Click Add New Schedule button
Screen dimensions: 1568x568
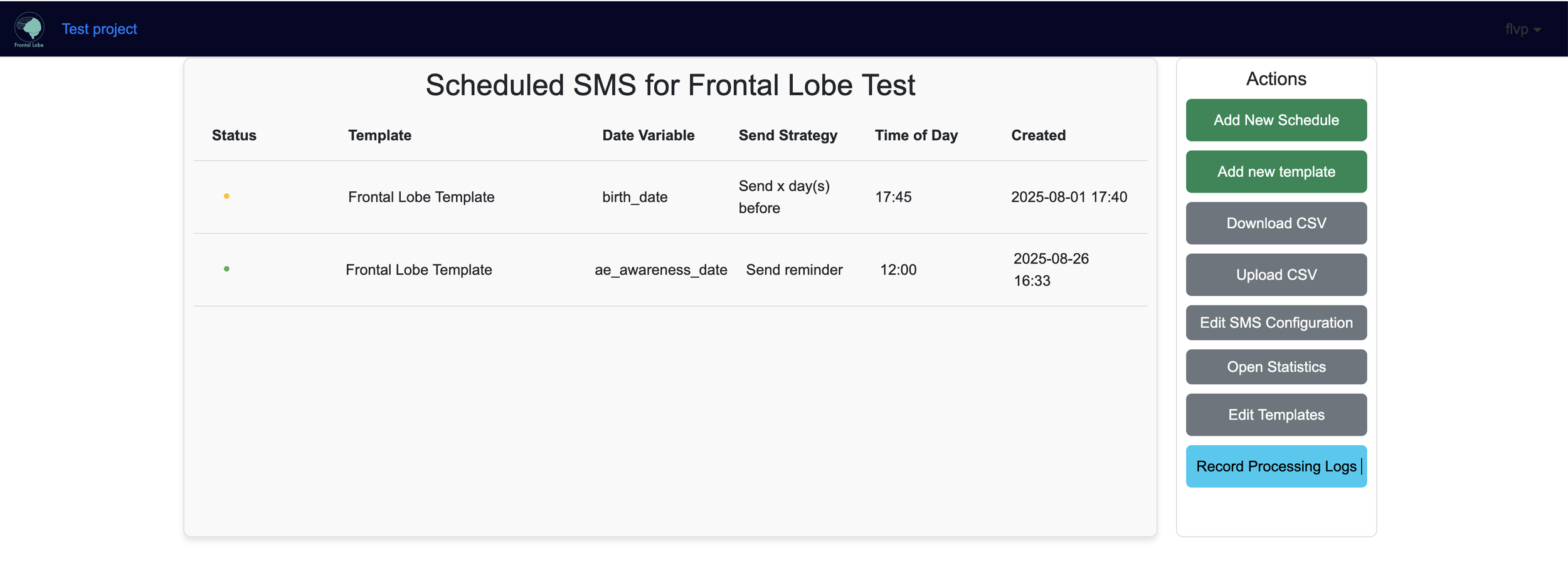coord(1276,120)
